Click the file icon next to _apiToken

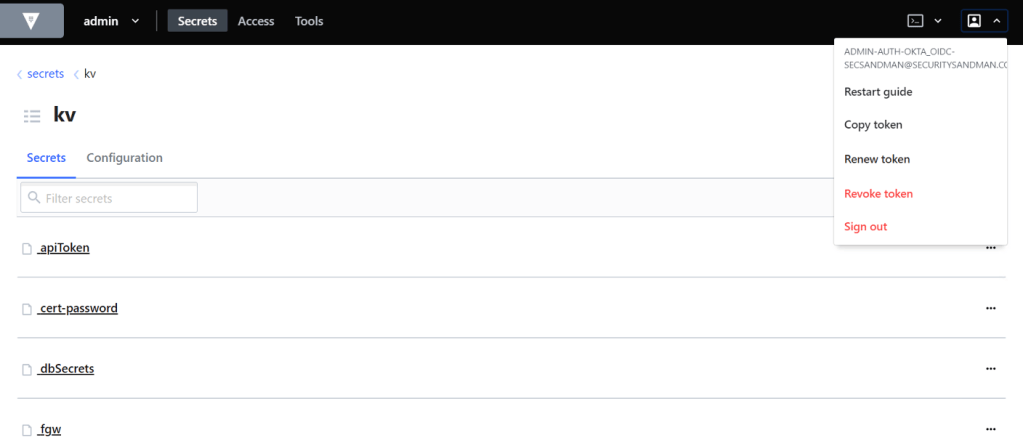[27, 248]
